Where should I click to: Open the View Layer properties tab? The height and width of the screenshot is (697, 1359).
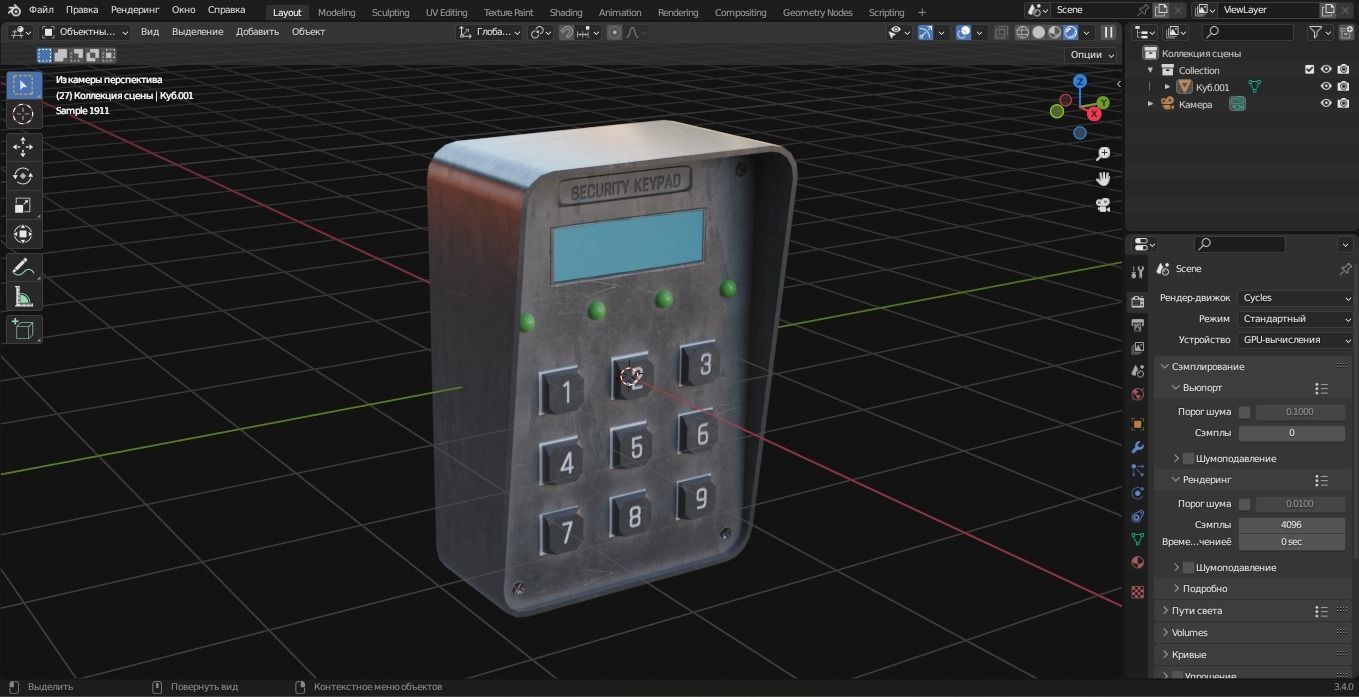(x=1137, y=348)
